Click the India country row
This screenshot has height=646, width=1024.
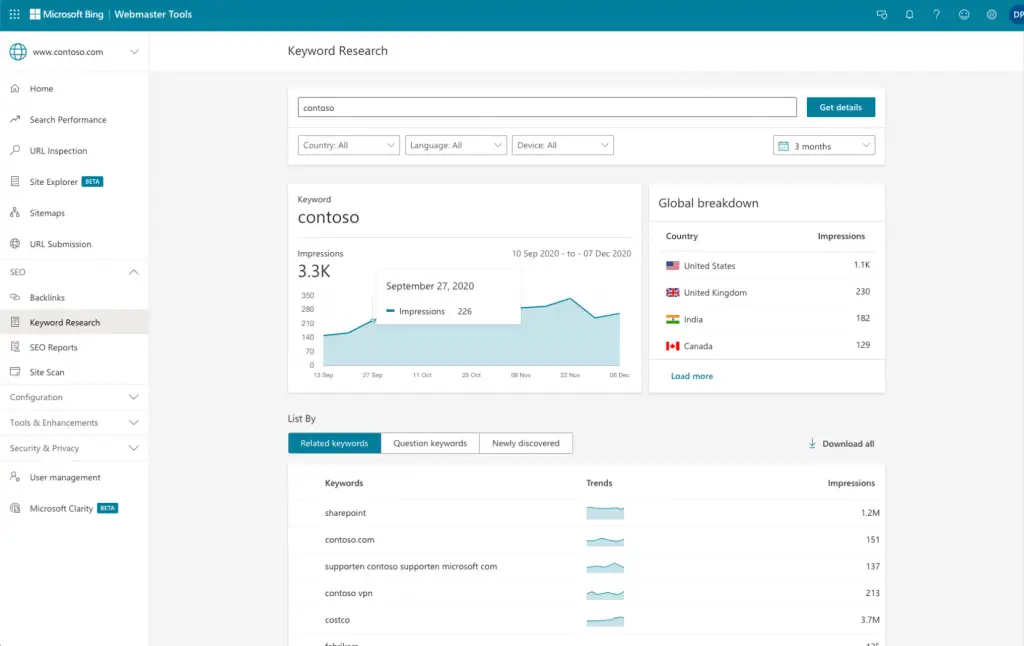point(767,319)
